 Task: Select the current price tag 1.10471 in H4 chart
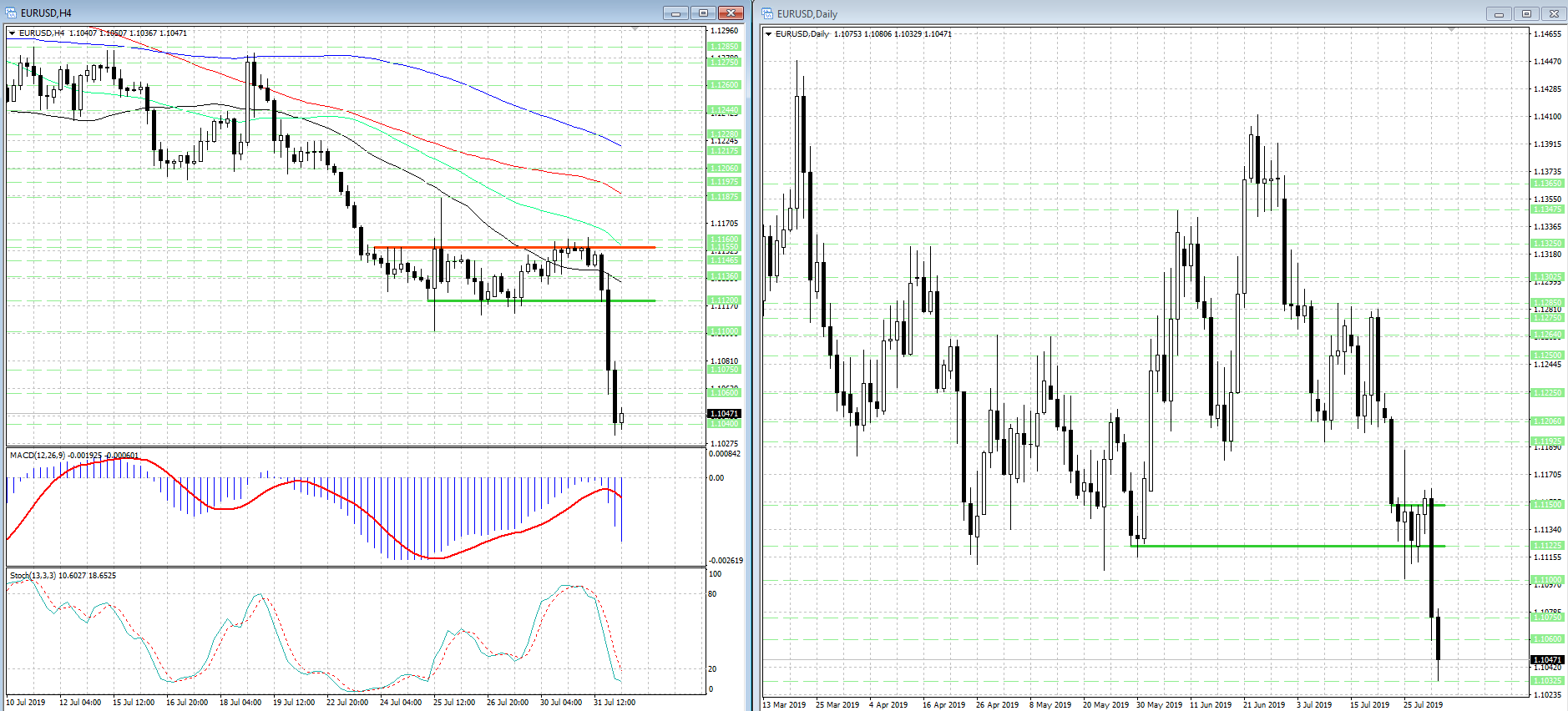click(724, 414)
